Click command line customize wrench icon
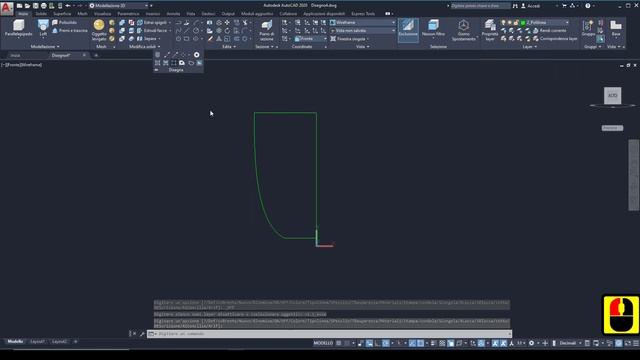 coord(142,334)
